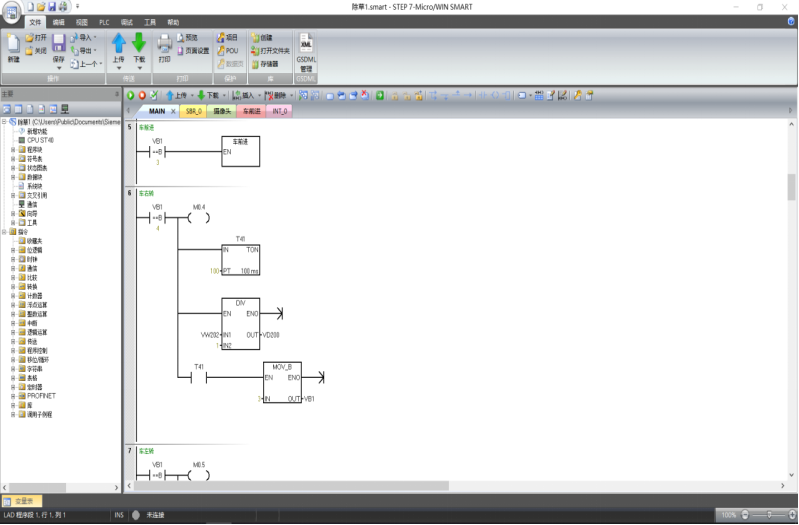This screenshot has width=799, height=525.
Task: Open the PLC ribbon menu tab
Action: pyautogui.click(x=104, y=21)
